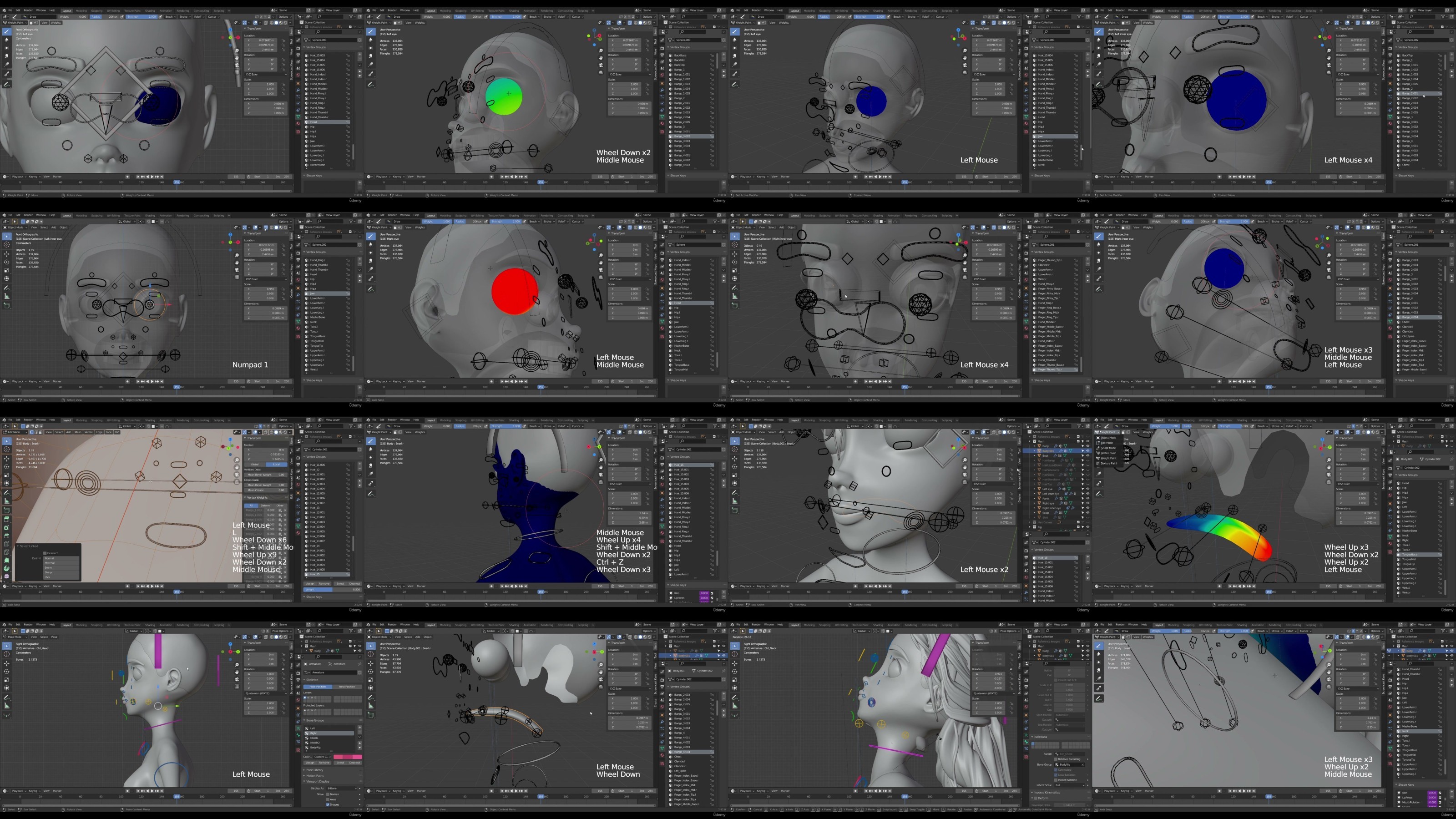Click Radius slider in Front Orthographic weight-paint frame
Viewport: 1456px width, 819px height.
[x=105, y=17]
